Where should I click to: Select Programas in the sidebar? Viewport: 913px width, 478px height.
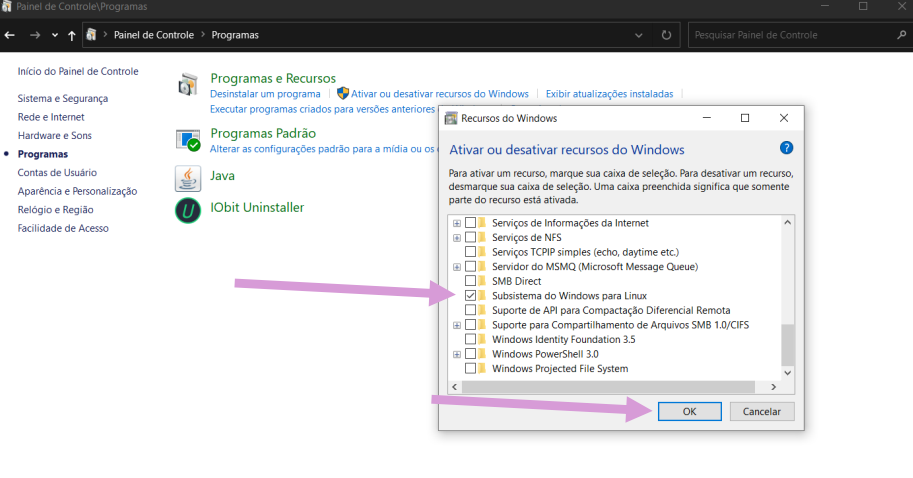tap(43, 154)
